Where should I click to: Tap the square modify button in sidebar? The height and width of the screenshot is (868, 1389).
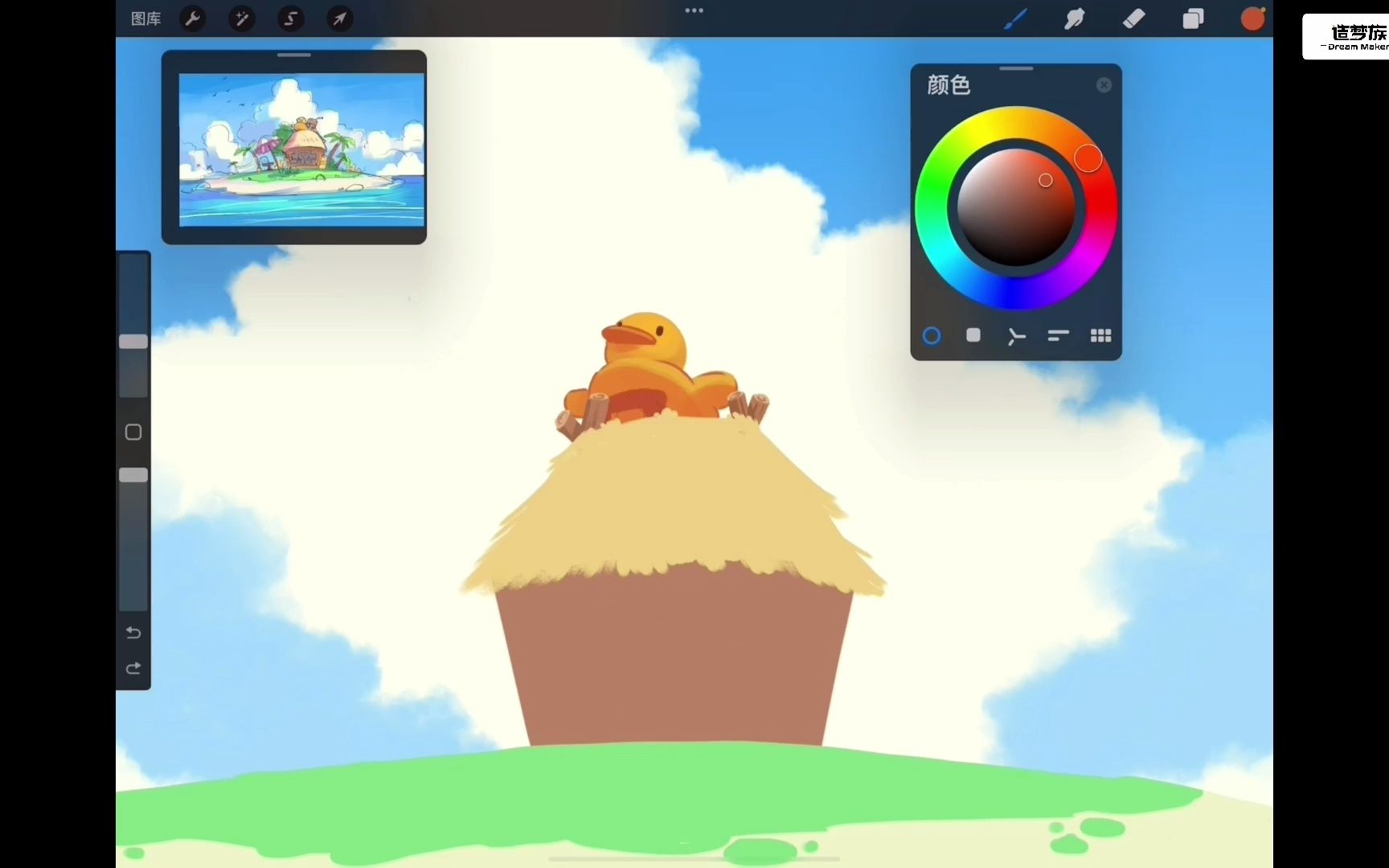(x=133, y=432)
